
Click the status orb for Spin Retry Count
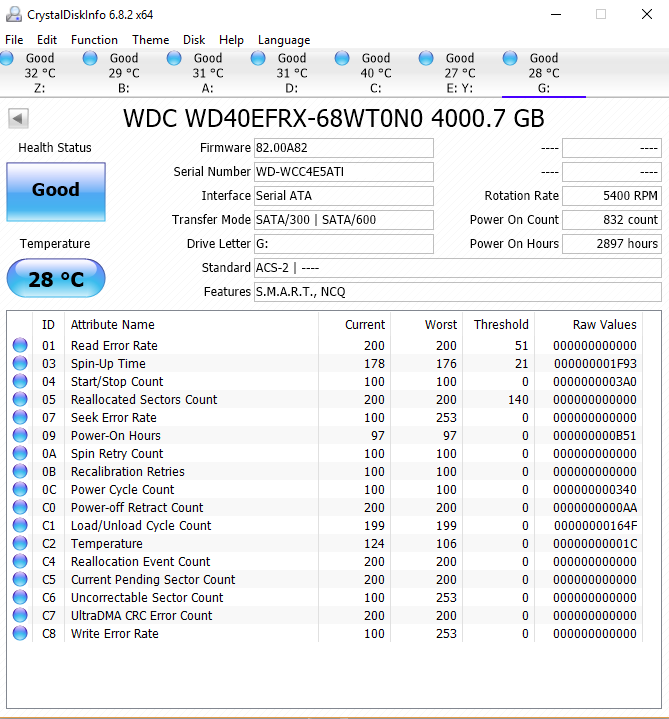tap(20, 453)
